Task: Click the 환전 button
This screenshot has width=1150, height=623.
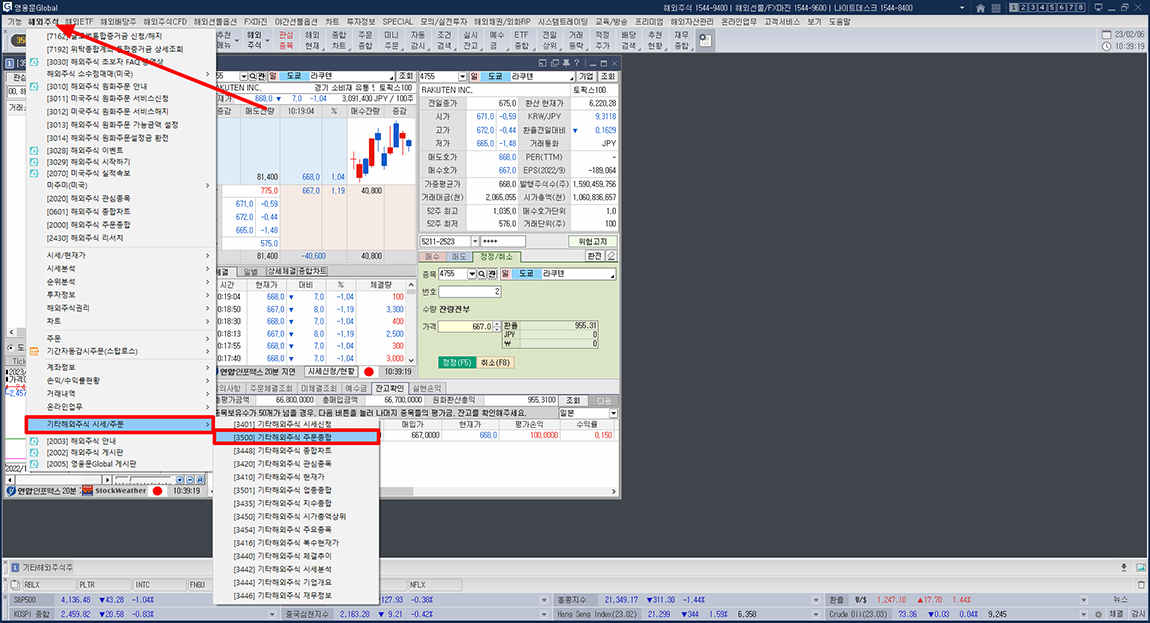Action: [x=594, y=256]
